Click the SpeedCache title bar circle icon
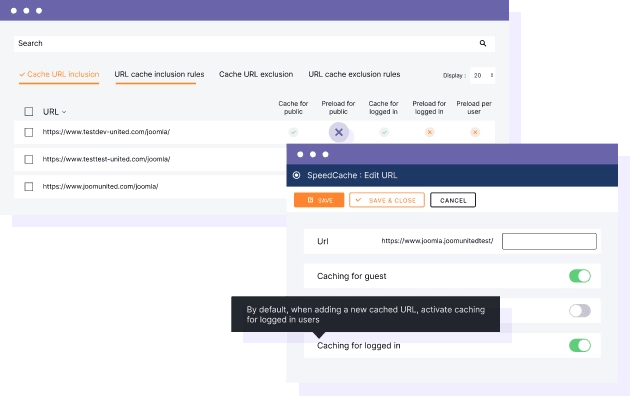This screenshot has height=396, width=630. (297, 175)
